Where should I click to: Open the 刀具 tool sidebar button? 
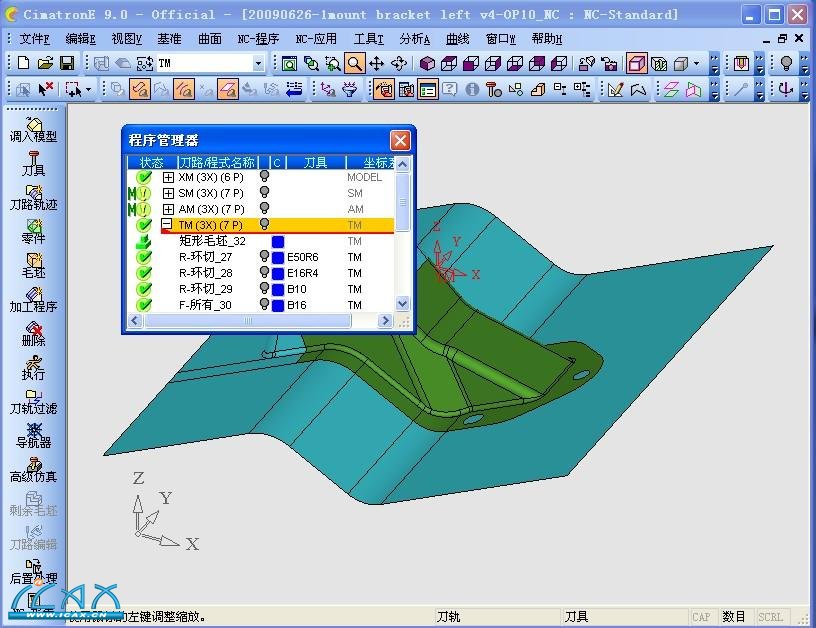click(33, 164)
